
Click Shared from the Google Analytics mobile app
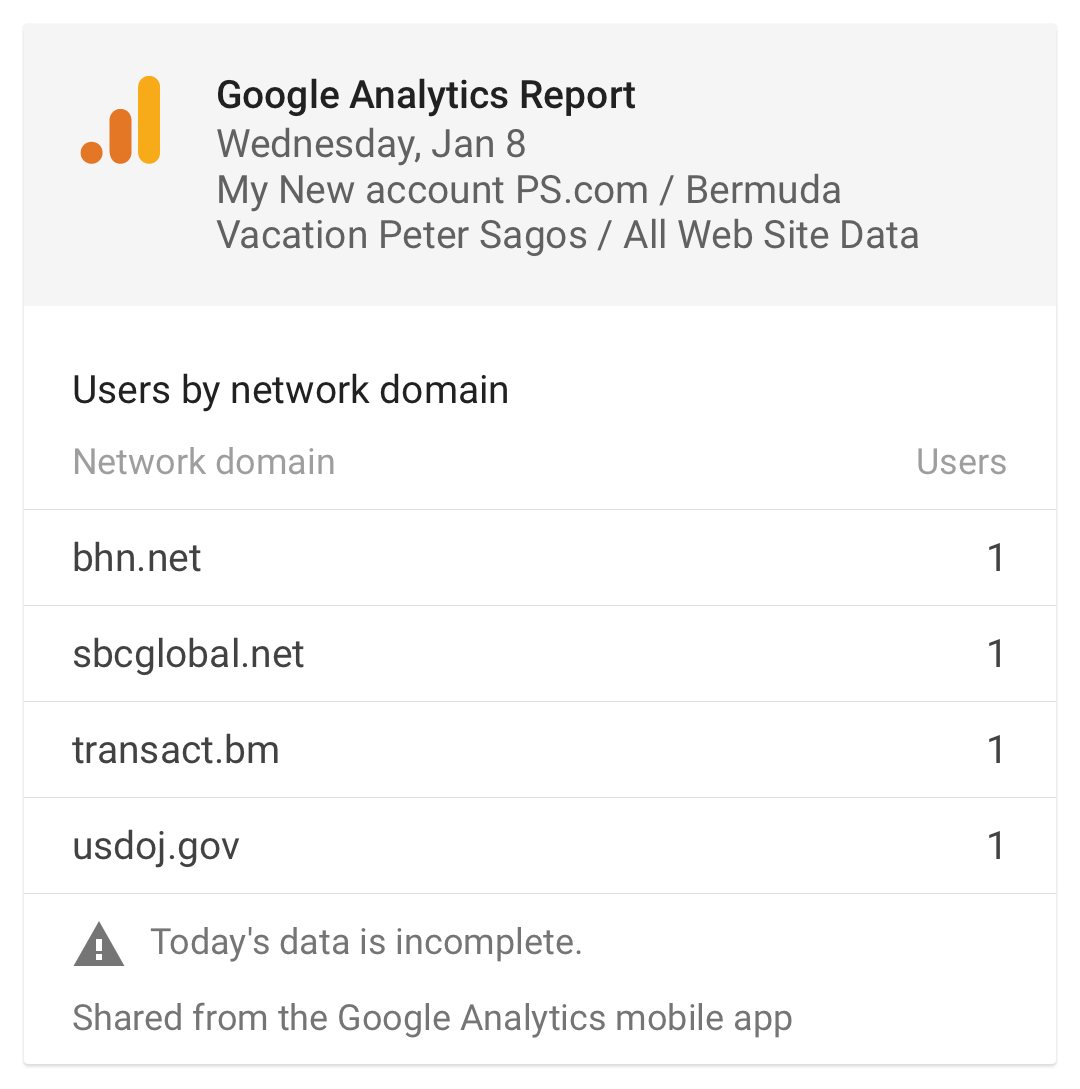[432, 1019]
